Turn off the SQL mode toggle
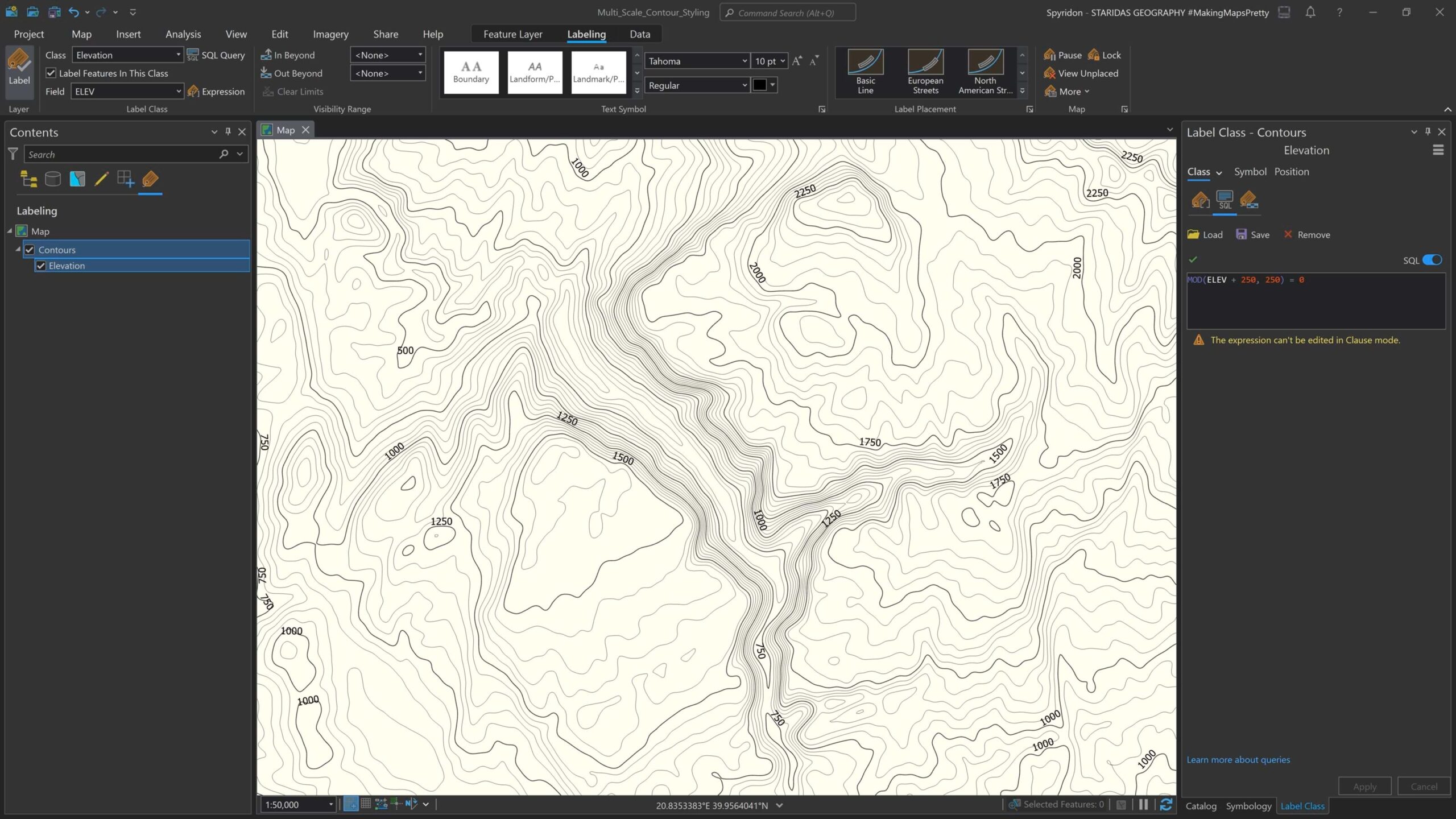Image resolution: width=1456 pixels, height=819 pixels. pos(1432,260)
